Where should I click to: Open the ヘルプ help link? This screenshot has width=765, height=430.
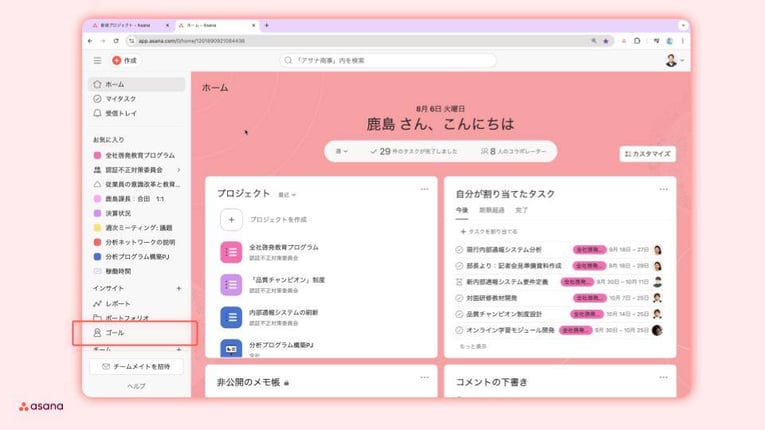(x=136, y=386)
